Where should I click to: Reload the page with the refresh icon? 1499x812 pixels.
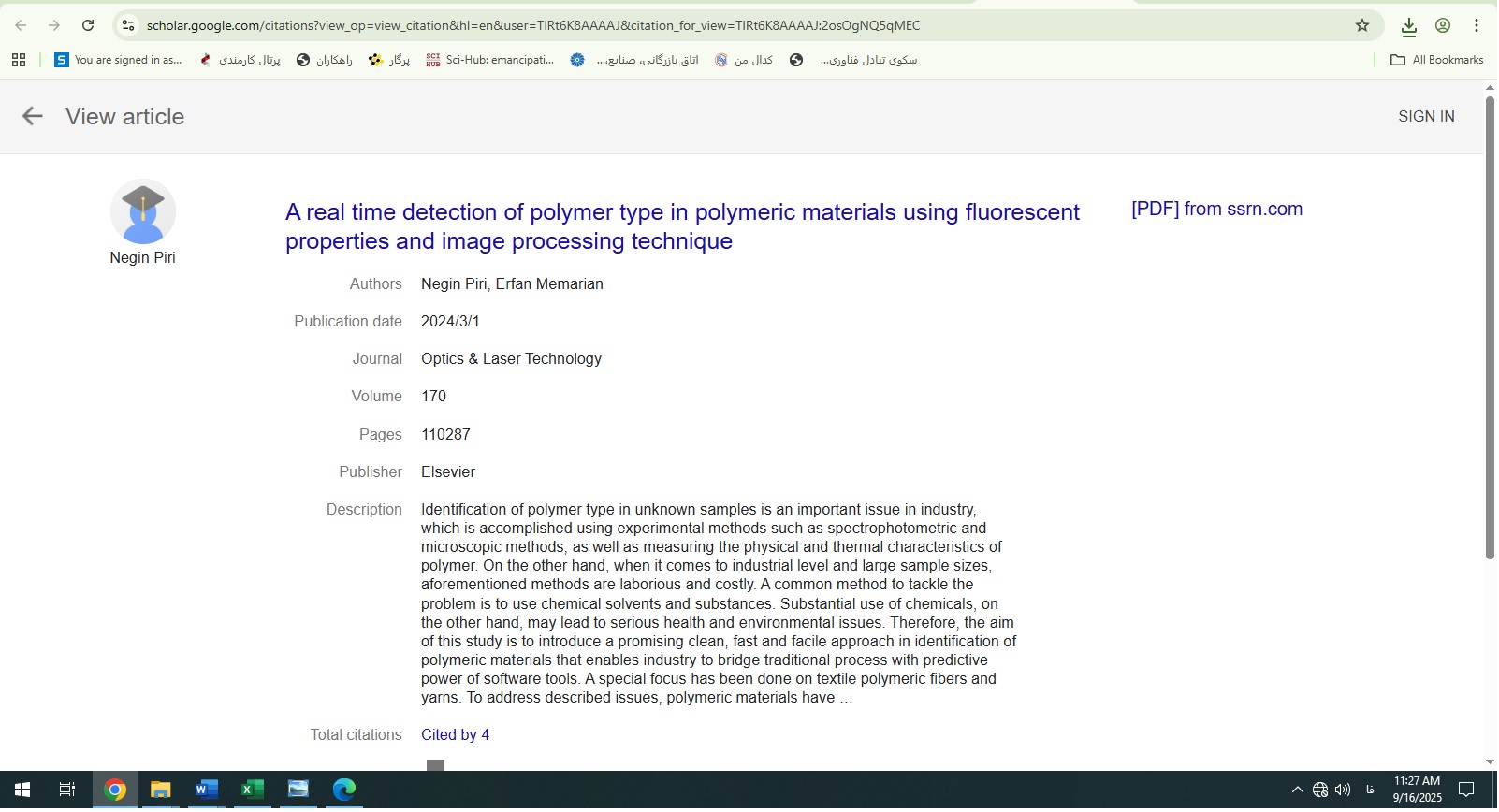[x=88, y=25]
